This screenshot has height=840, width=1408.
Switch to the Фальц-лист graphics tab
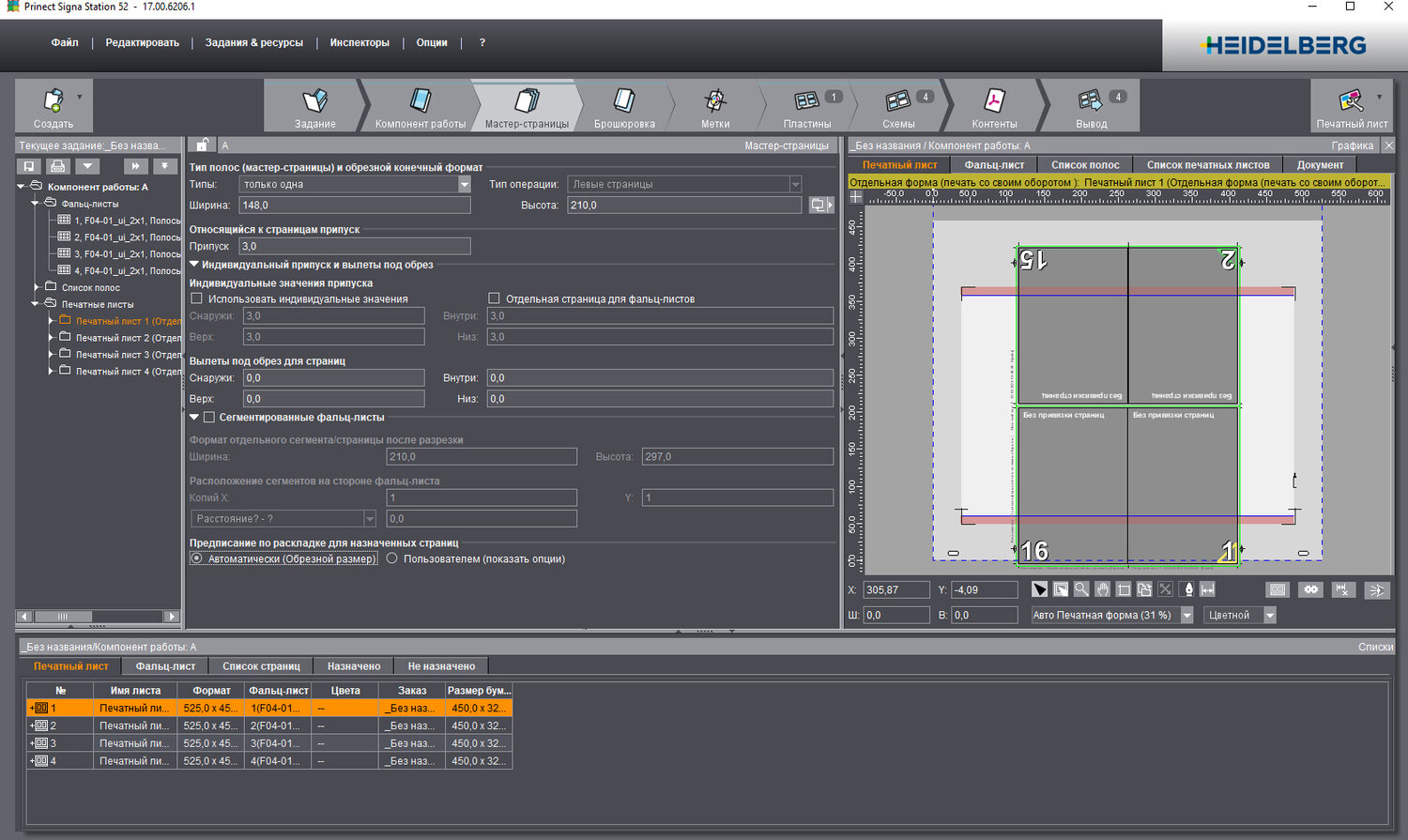(994, 165)
